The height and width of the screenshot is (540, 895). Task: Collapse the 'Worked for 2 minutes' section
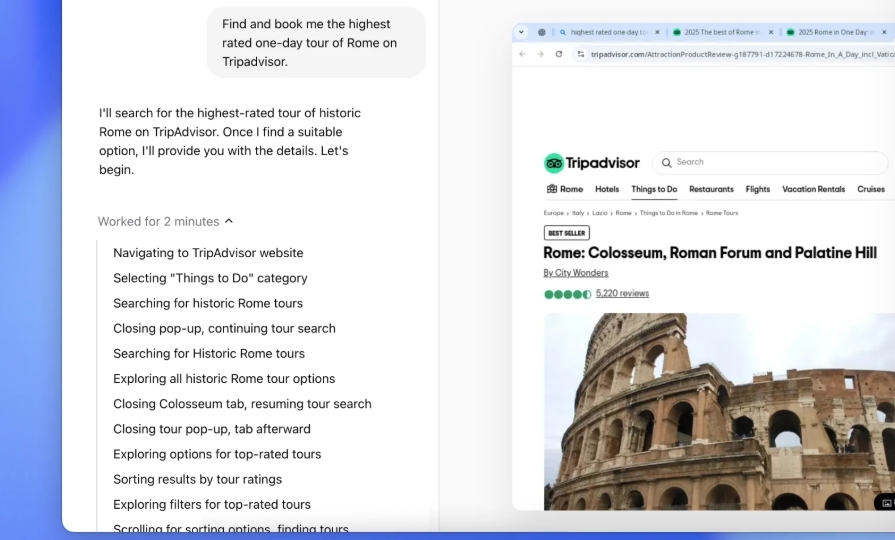(x=228, y=221)
